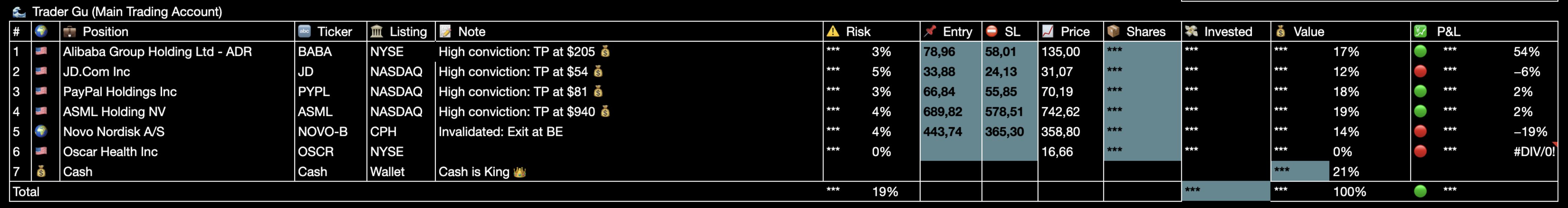Click the #DIV/0! error cell for Oscar Health

point(1534,152)
